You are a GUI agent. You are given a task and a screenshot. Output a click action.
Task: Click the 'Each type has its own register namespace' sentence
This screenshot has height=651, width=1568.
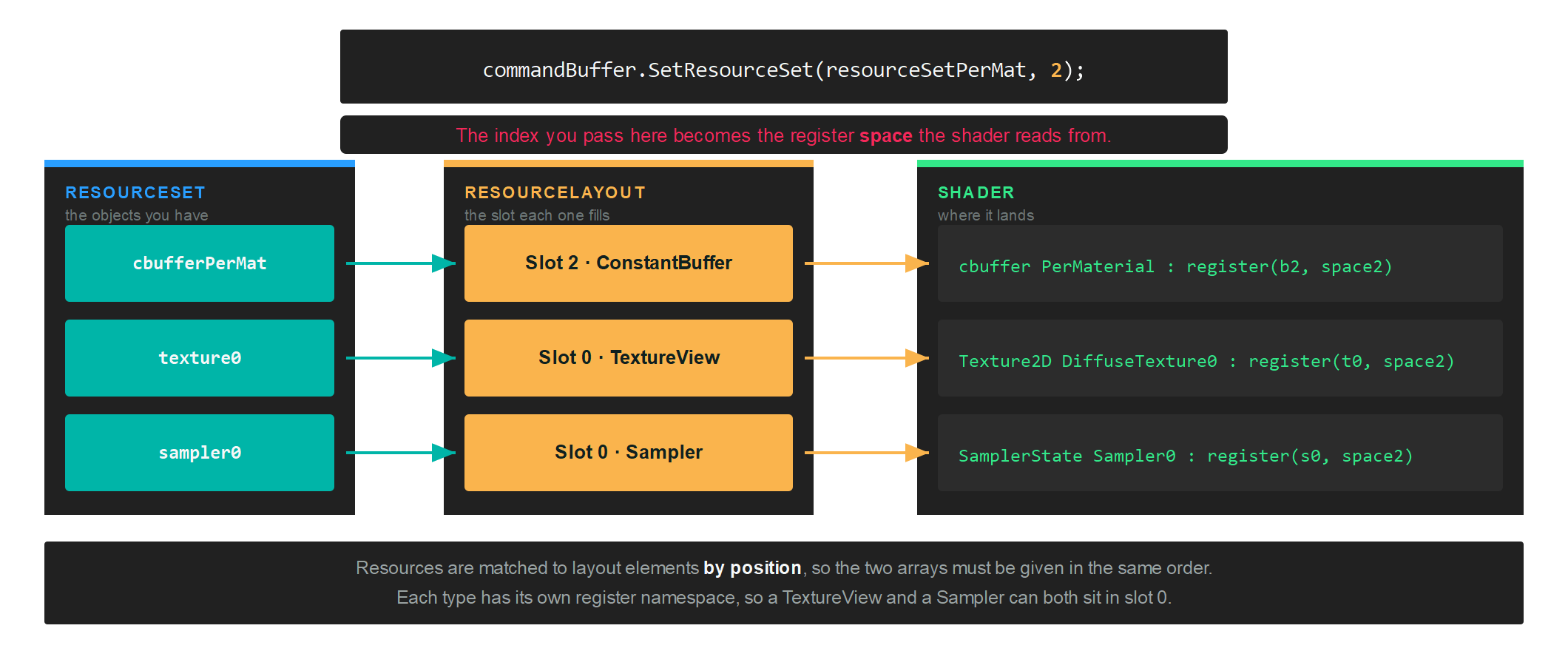click(784, 598)
